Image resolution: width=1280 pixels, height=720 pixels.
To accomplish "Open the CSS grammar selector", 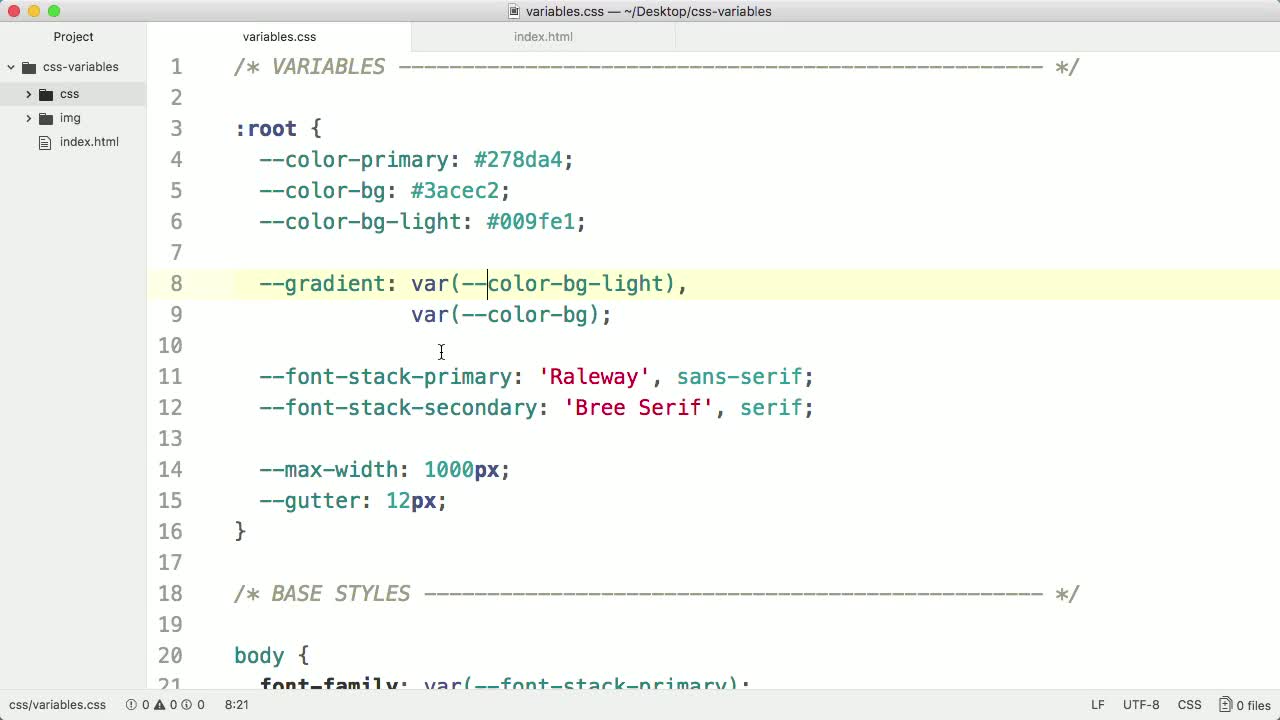I will tap(1189, 705).
